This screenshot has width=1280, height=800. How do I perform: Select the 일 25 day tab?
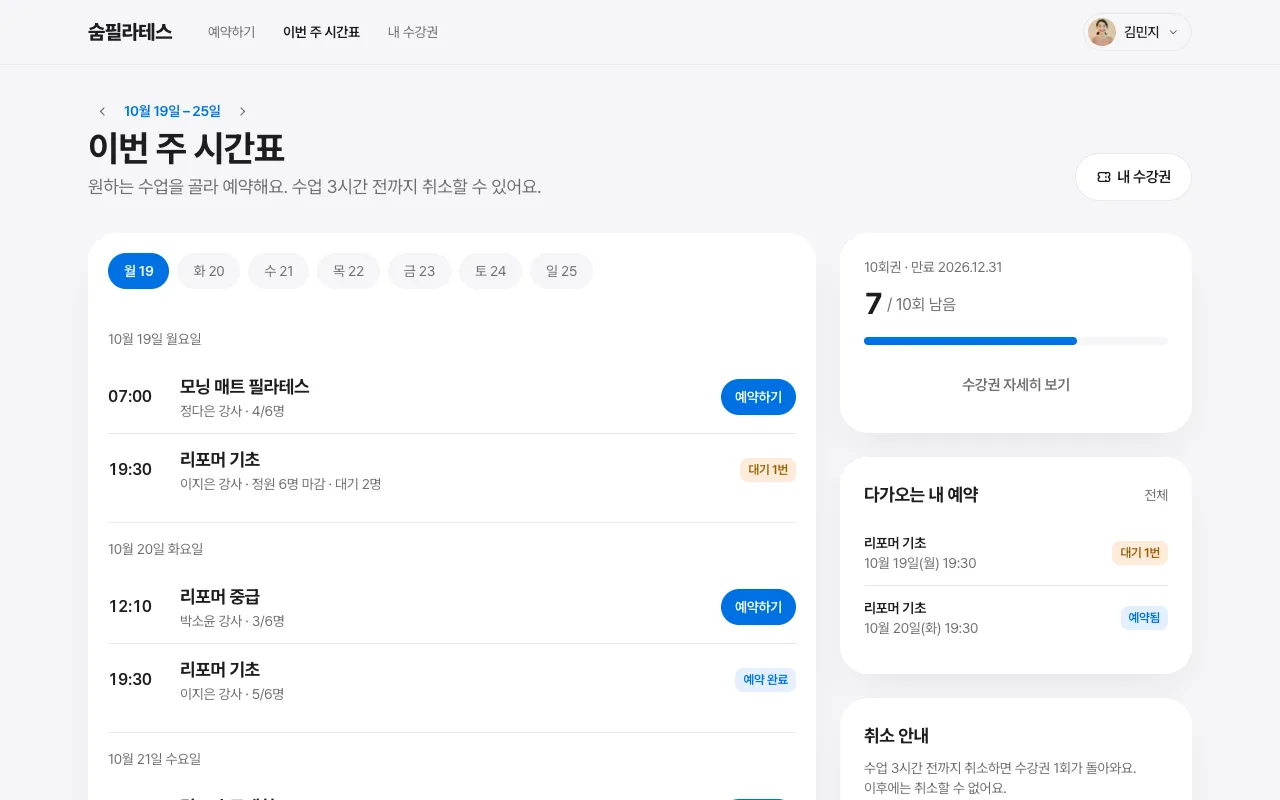(561, 271)
